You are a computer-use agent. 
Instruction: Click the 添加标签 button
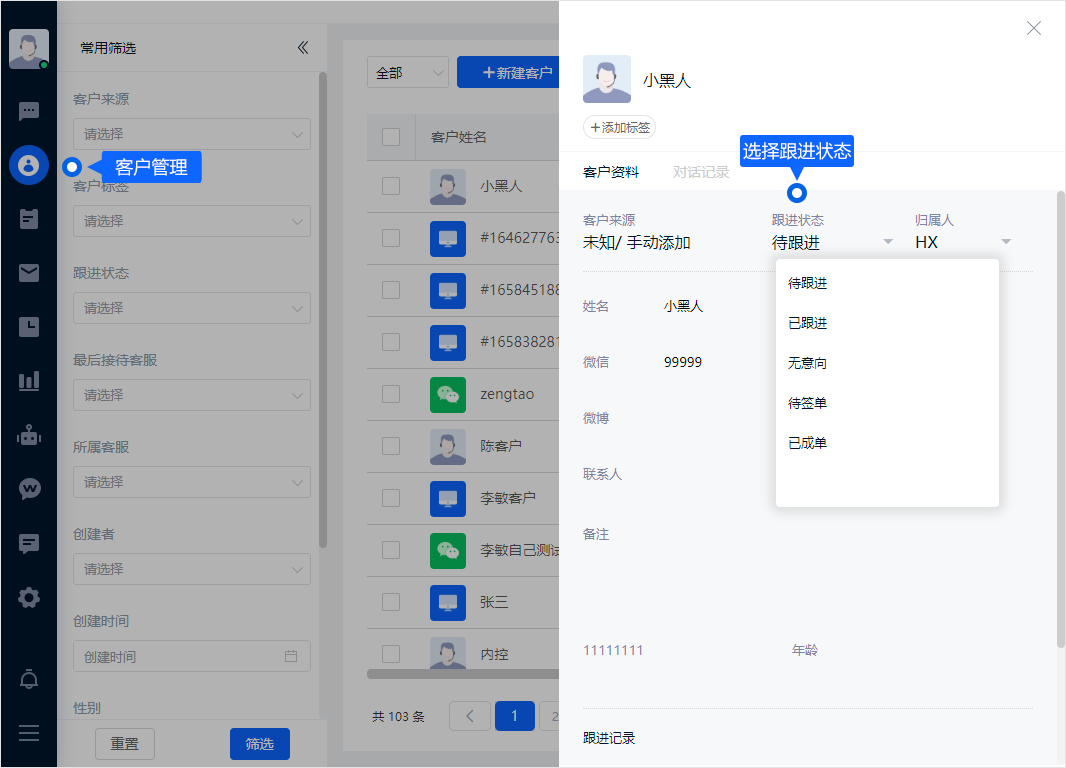(x=620, y=128)
